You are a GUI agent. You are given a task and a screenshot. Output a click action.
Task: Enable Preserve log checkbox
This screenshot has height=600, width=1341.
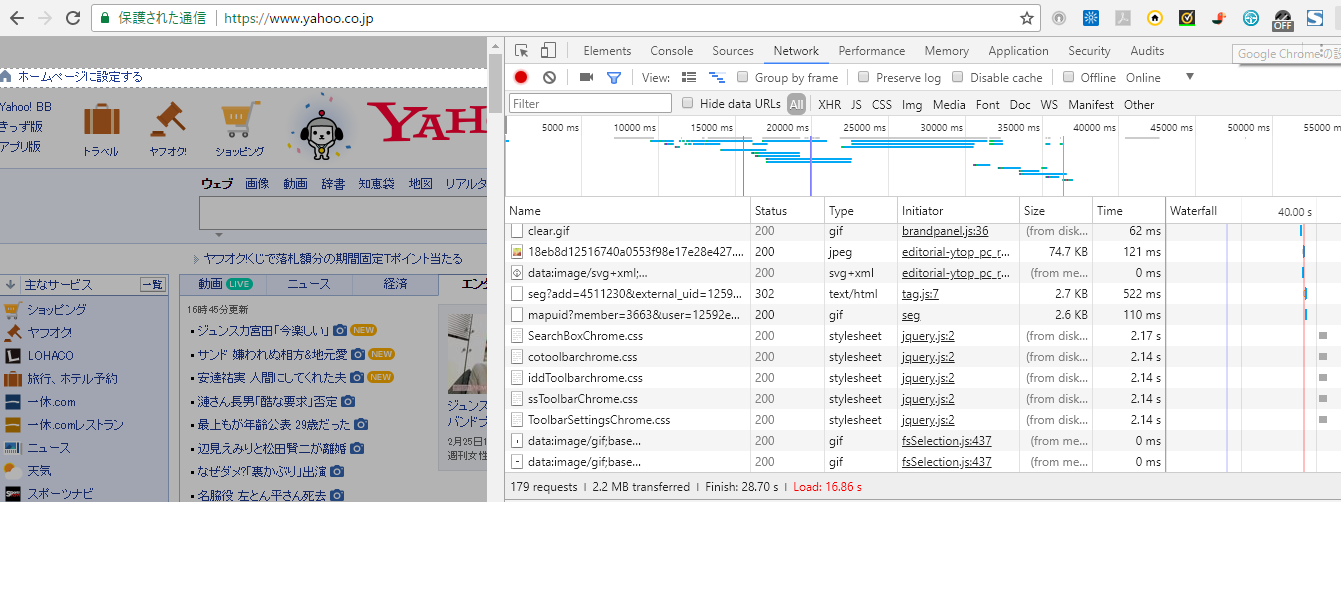(864, 77)
